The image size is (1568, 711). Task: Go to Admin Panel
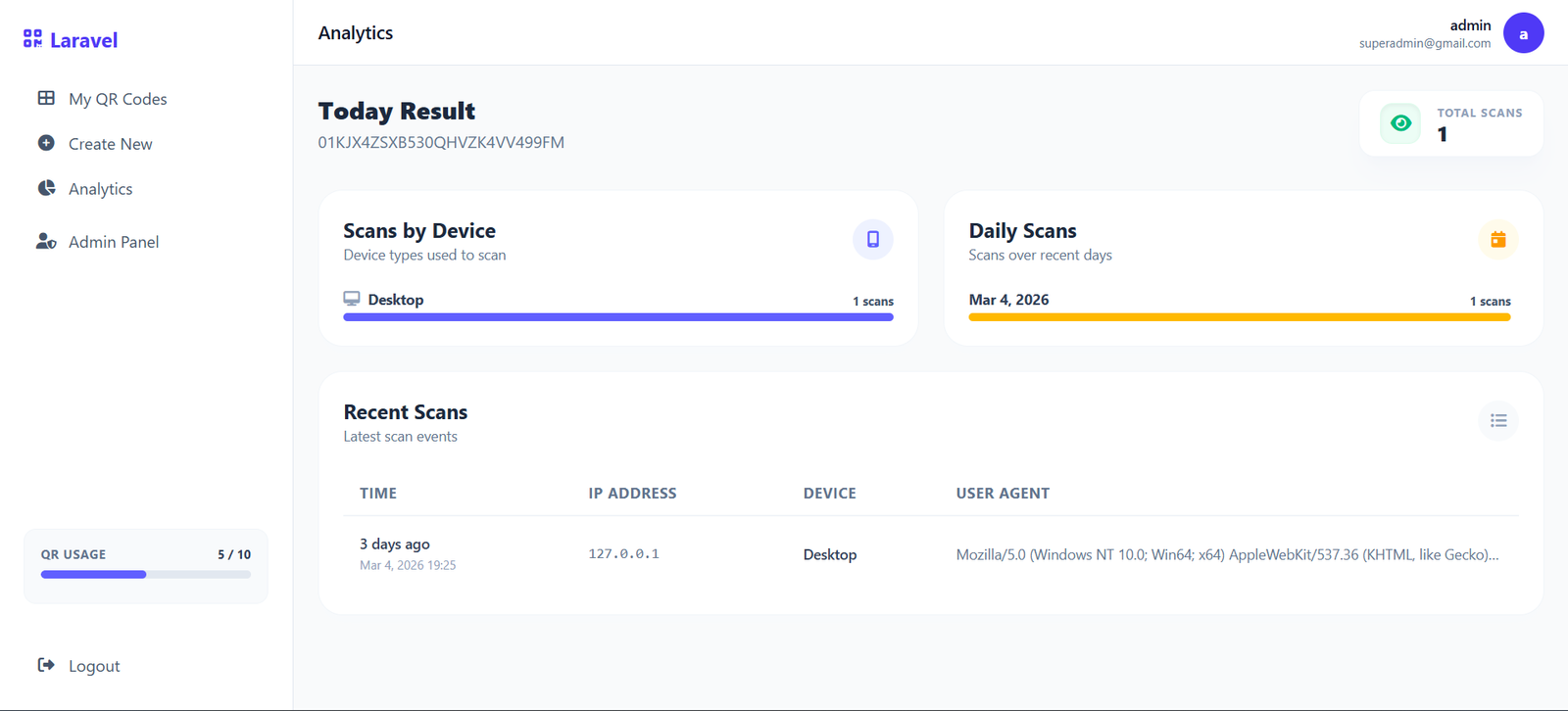(x=114, y=242)
